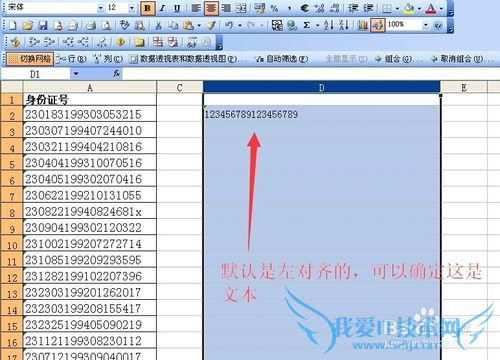Toggle left alignment

[x=196, y=8]
